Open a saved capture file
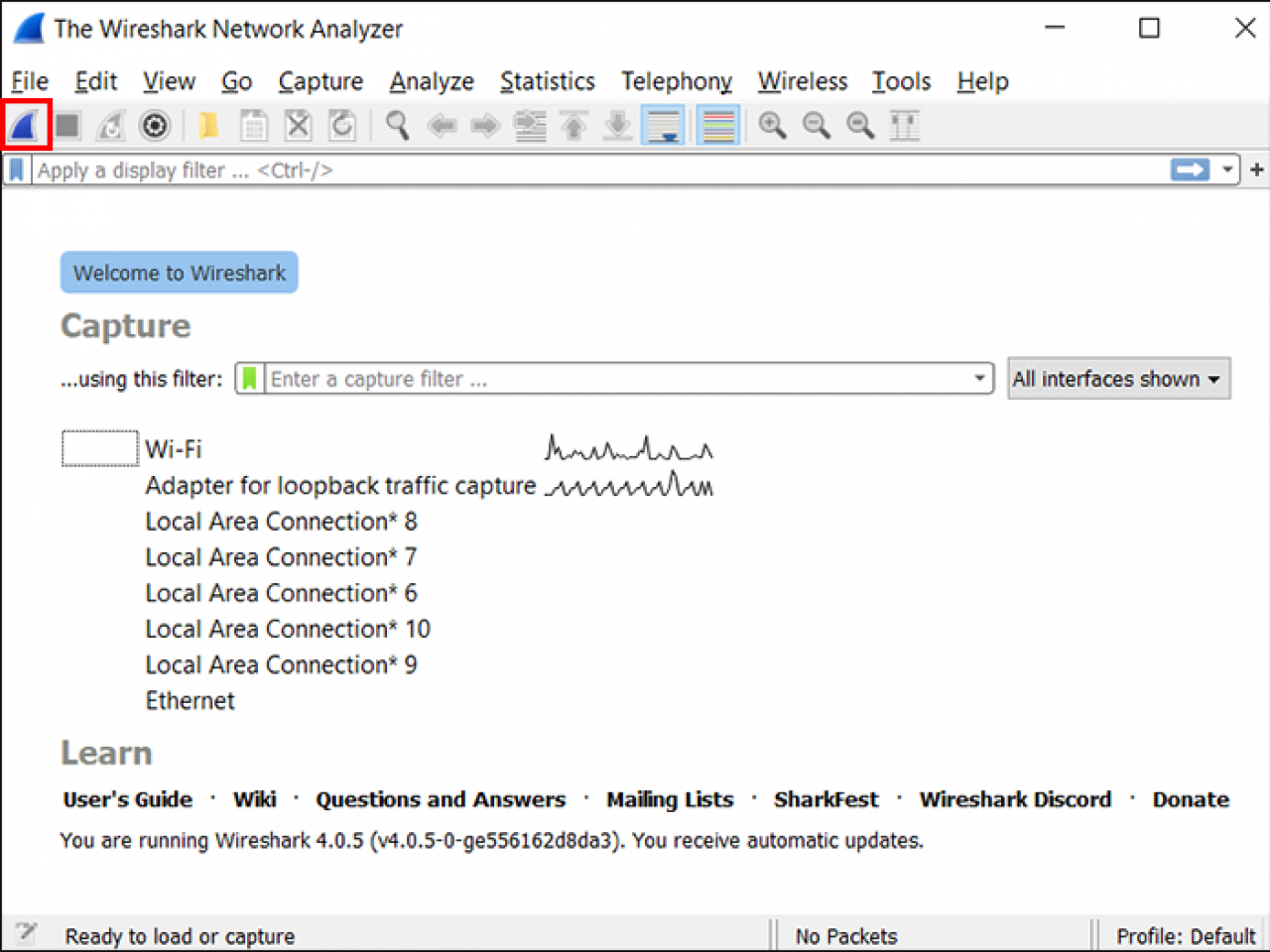1270x952 pixels. click(208, 125)
